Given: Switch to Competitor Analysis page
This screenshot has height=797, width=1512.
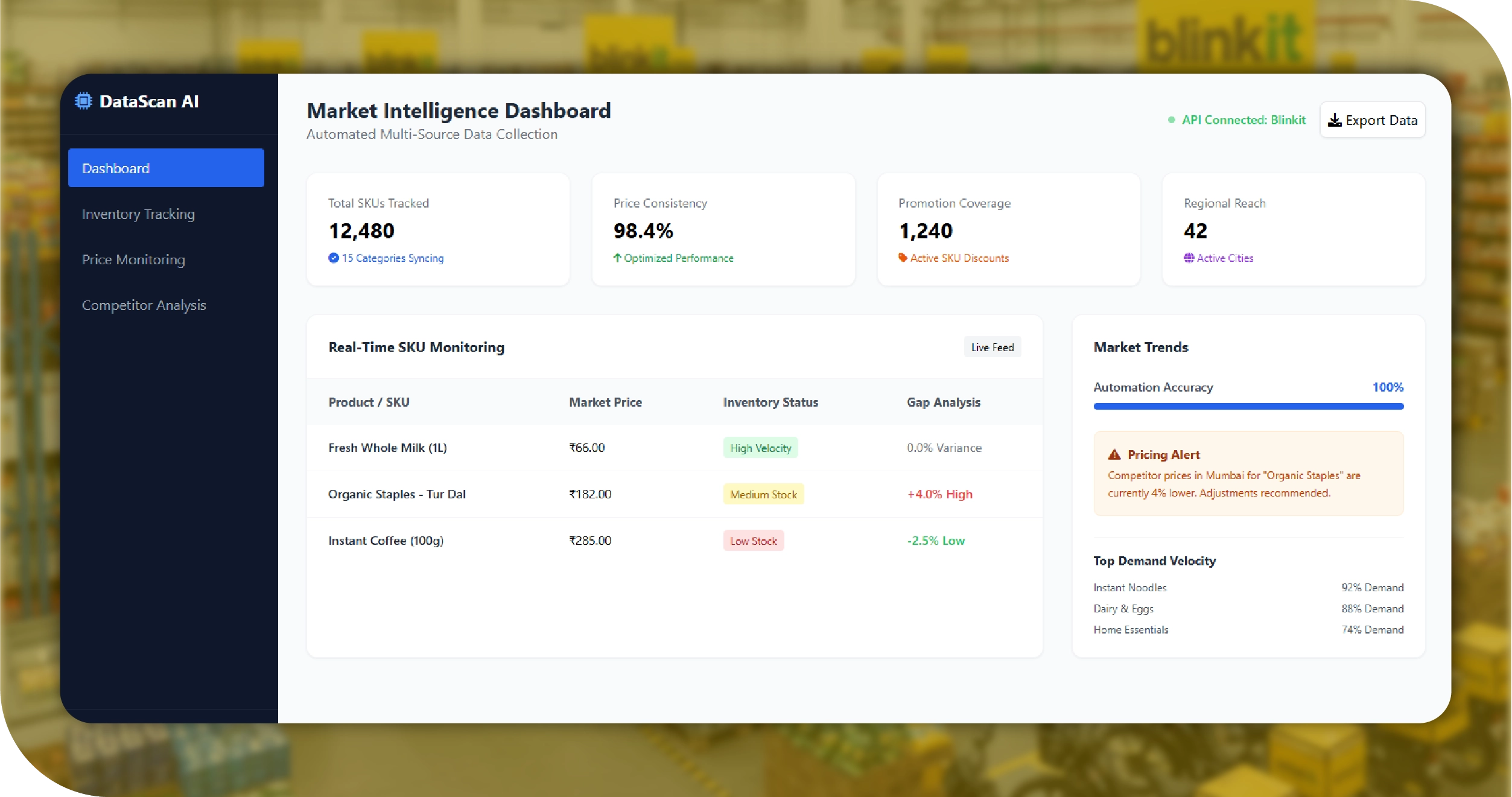Looking at the screenshot, I should pos(144,305).
